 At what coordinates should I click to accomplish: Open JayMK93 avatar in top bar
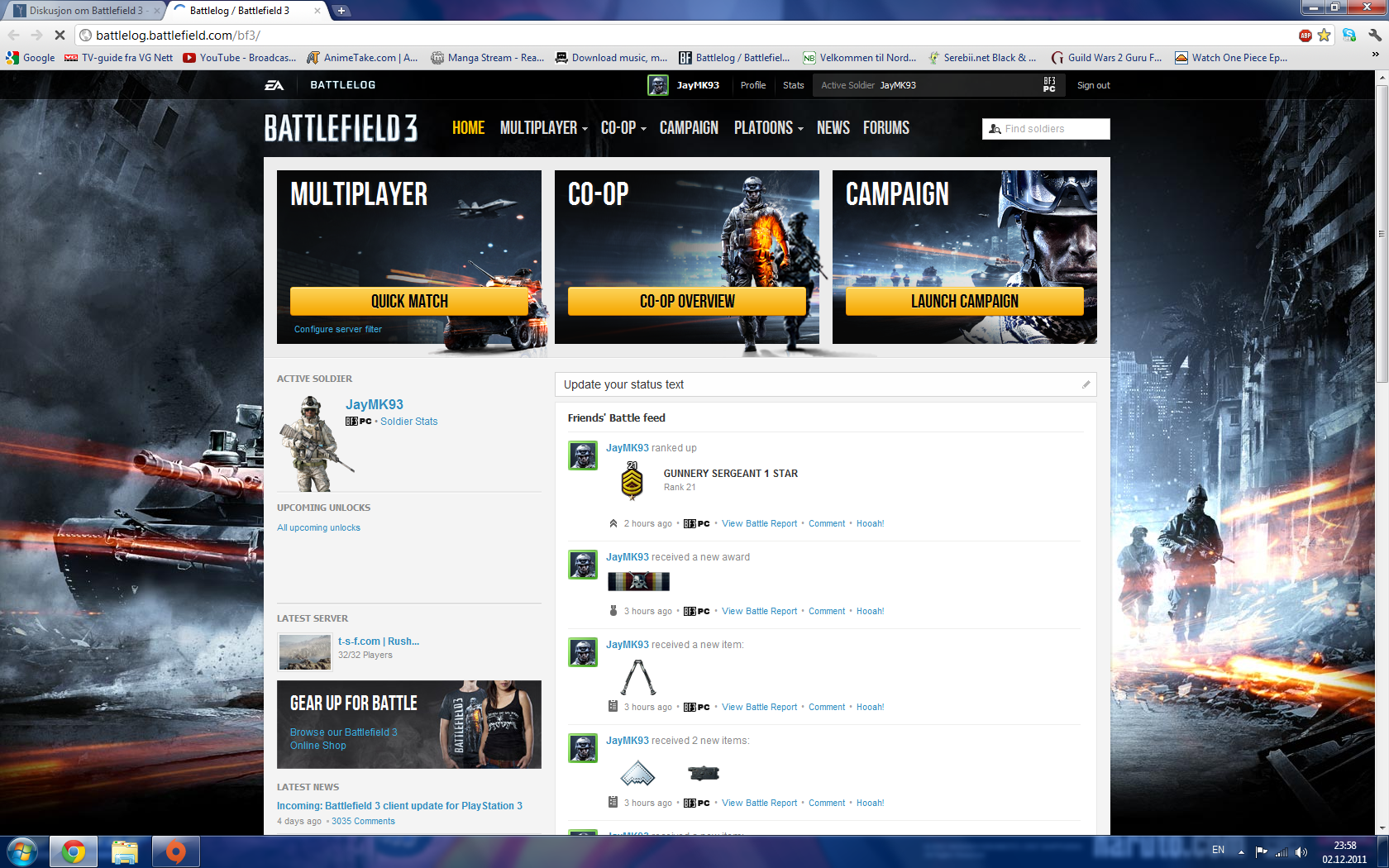coord(658,85)
